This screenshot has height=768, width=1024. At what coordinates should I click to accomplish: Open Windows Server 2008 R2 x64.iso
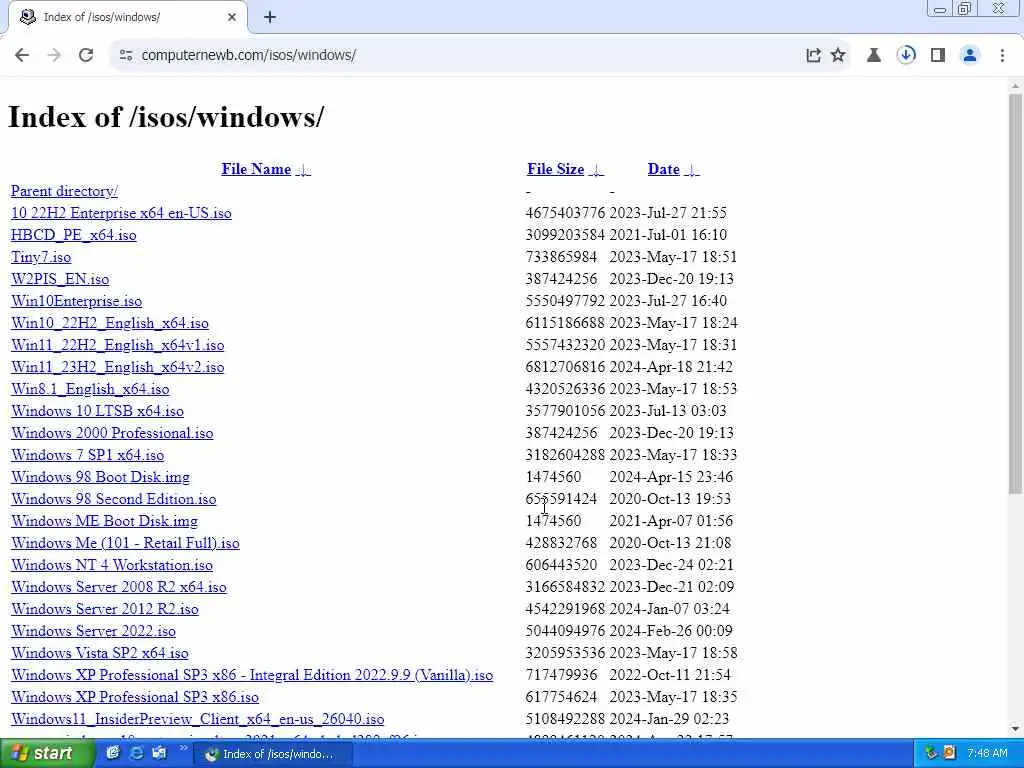tap(119, 587)
